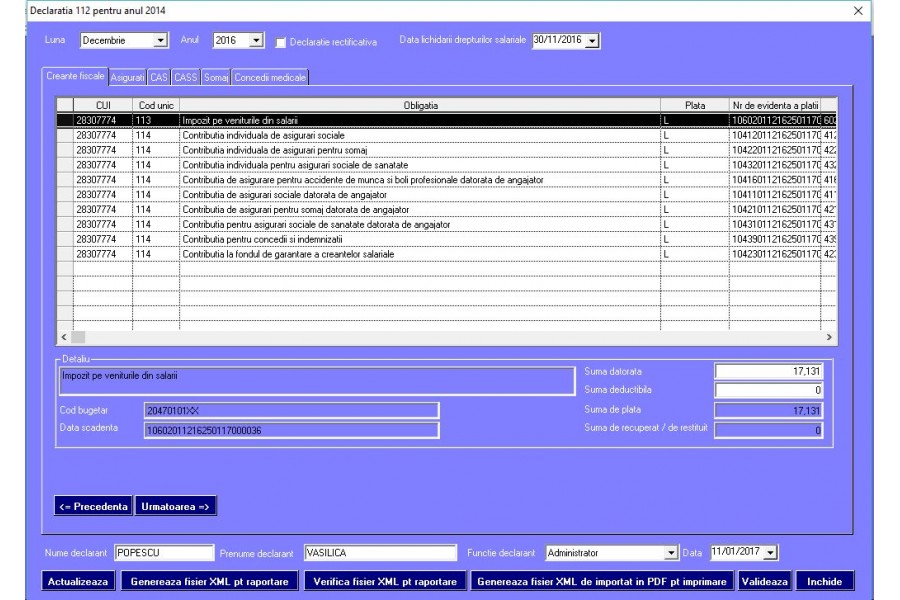900x600 pixels.
Task: Open the Anul year dropdown
Action: (257, 40)
